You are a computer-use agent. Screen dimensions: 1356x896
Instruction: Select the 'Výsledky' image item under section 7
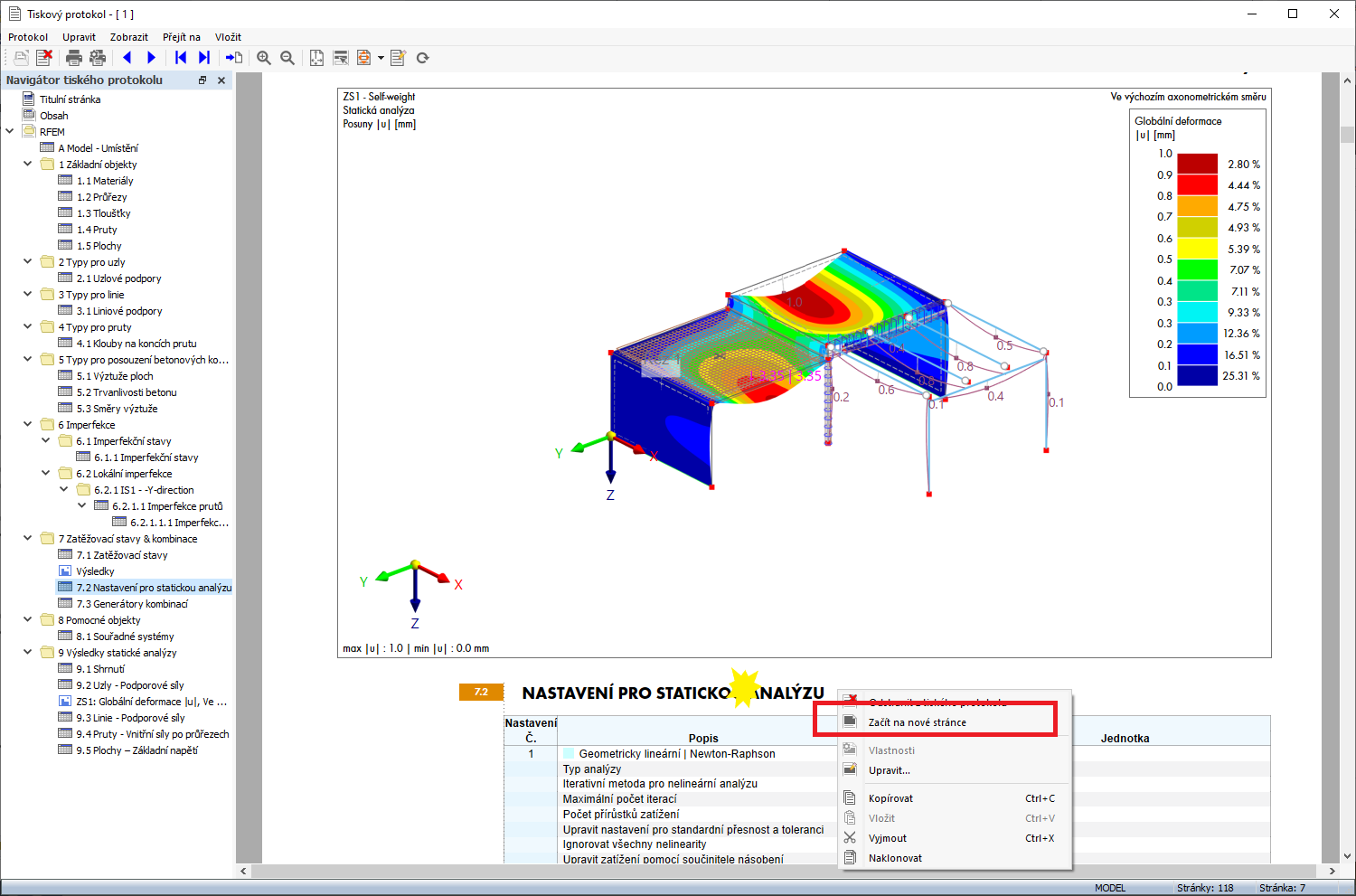tap(95, 571)
